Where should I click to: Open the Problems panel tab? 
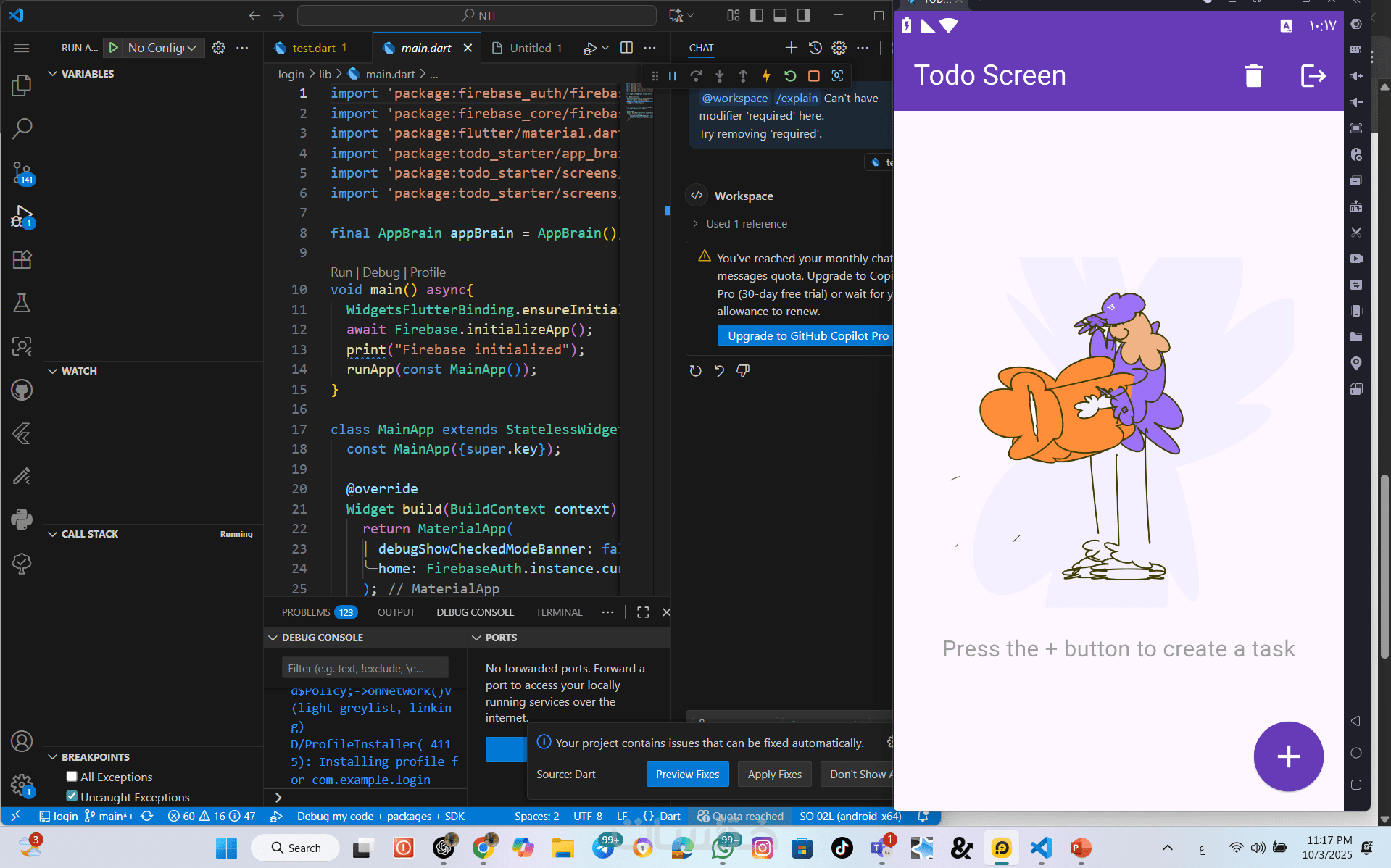point(319,612)
